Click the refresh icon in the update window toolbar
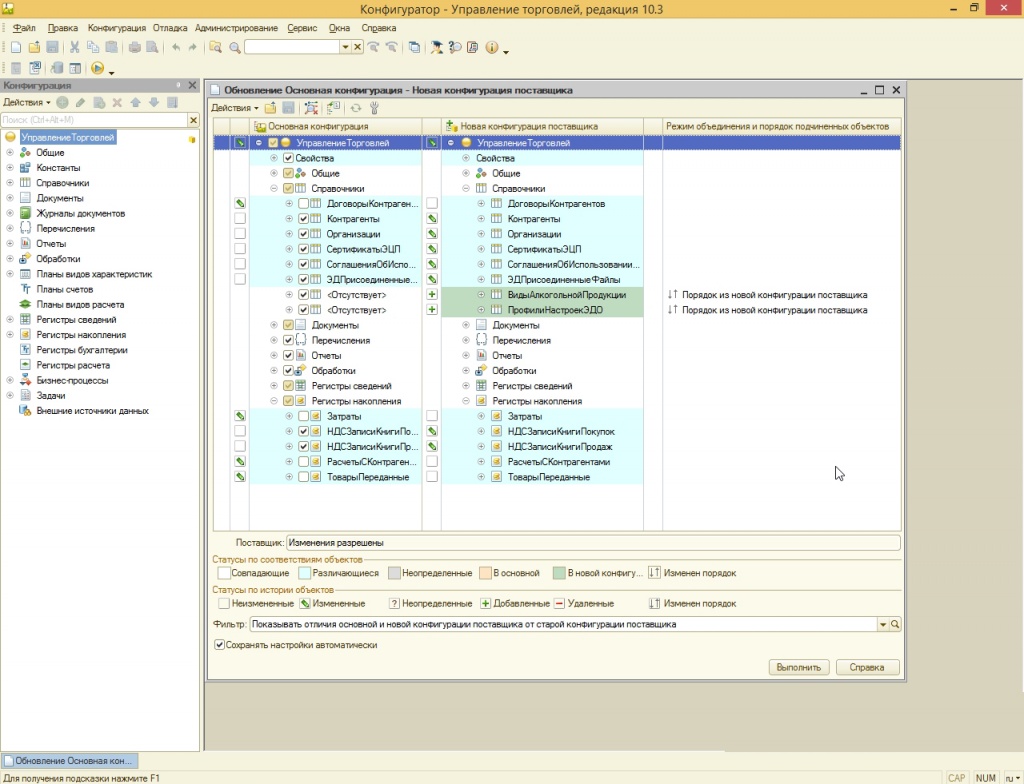The height and width of the screenshot is (784, 1024). 355,108
